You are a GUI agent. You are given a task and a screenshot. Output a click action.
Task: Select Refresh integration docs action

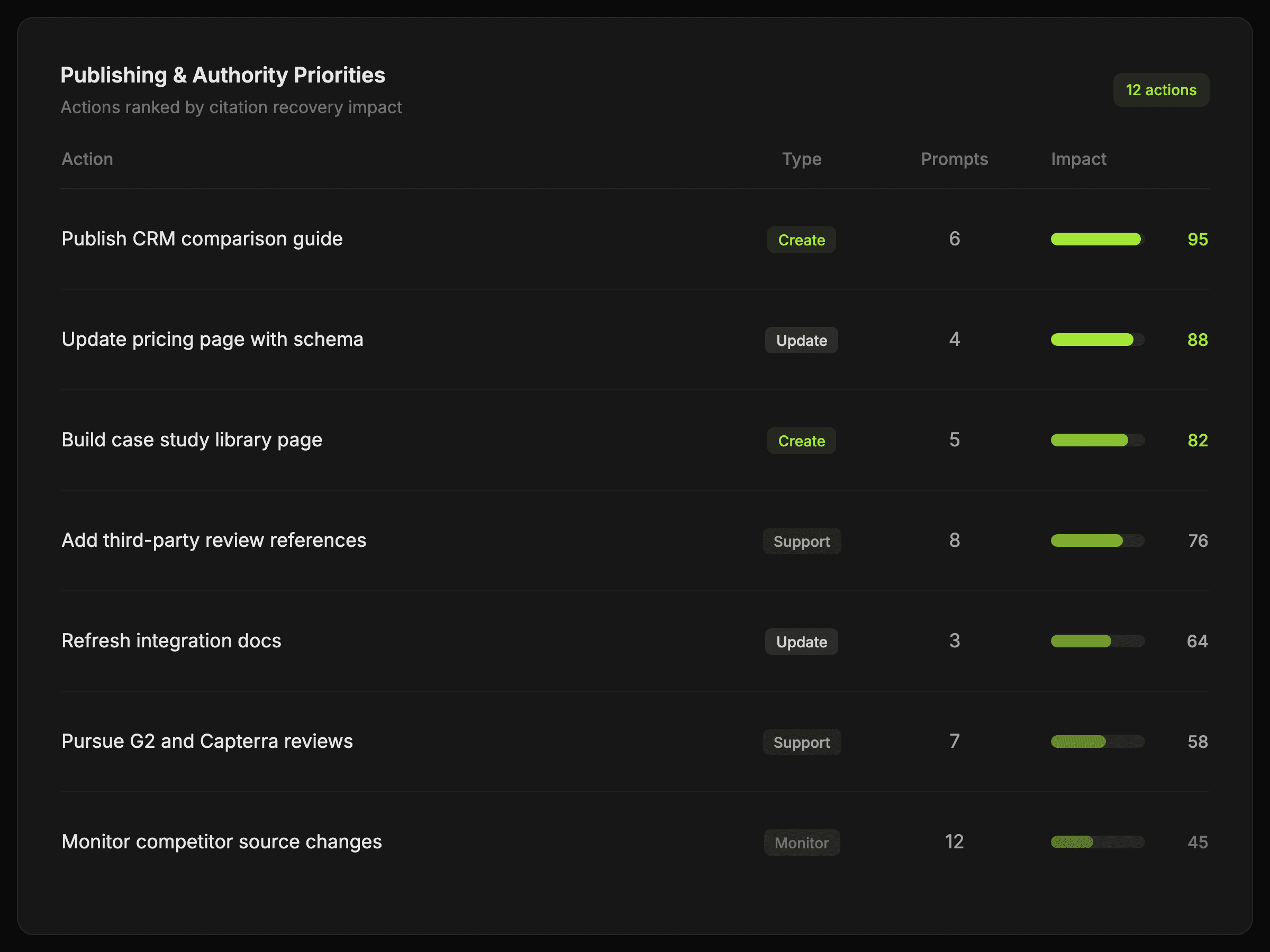171,640
